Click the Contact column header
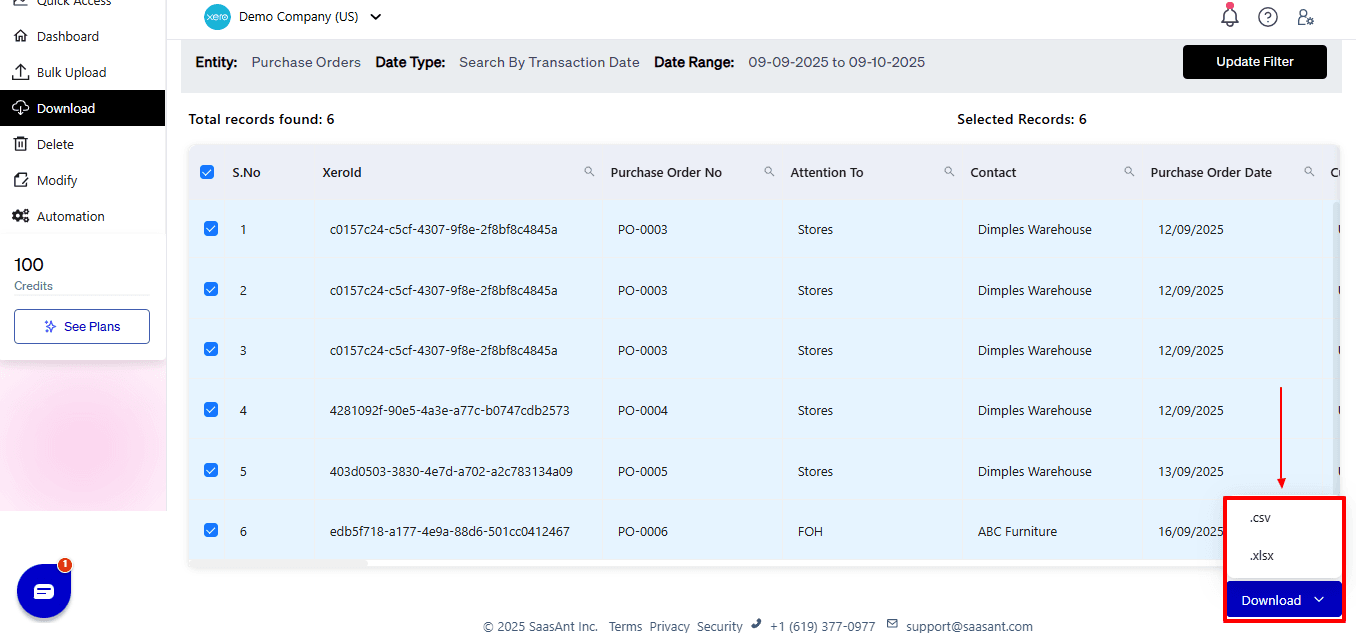This screenshot has height=633, width=1356. point(993,172)
